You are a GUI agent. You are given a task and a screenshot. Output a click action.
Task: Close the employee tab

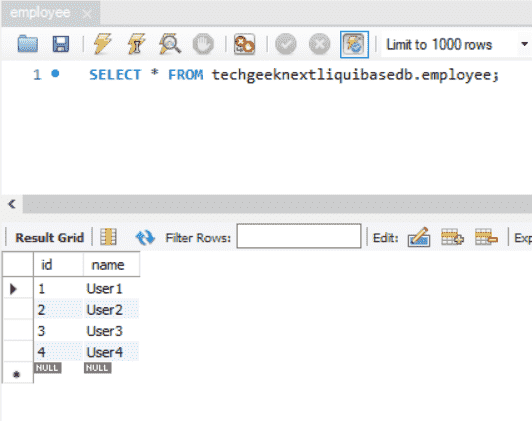87,14
